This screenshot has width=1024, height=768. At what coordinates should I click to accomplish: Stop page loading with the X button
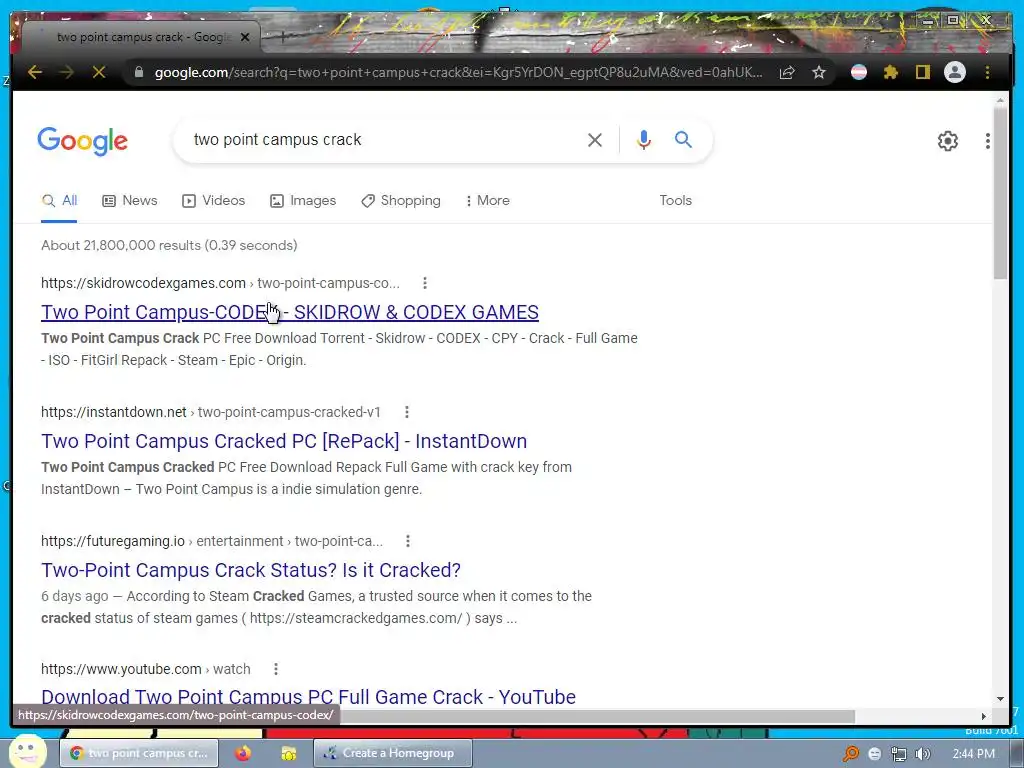pyautogui.click(x=99, y=72)
